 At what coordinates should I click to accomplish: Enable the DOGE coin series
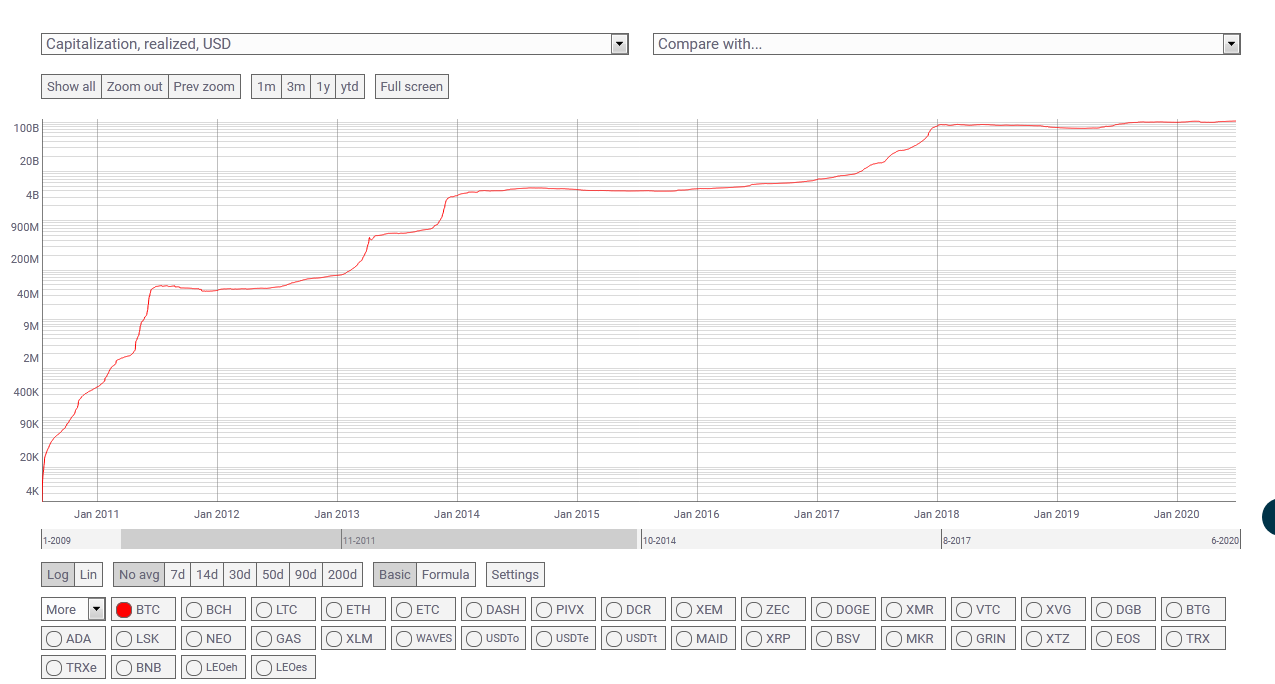[x=843, y=609]
